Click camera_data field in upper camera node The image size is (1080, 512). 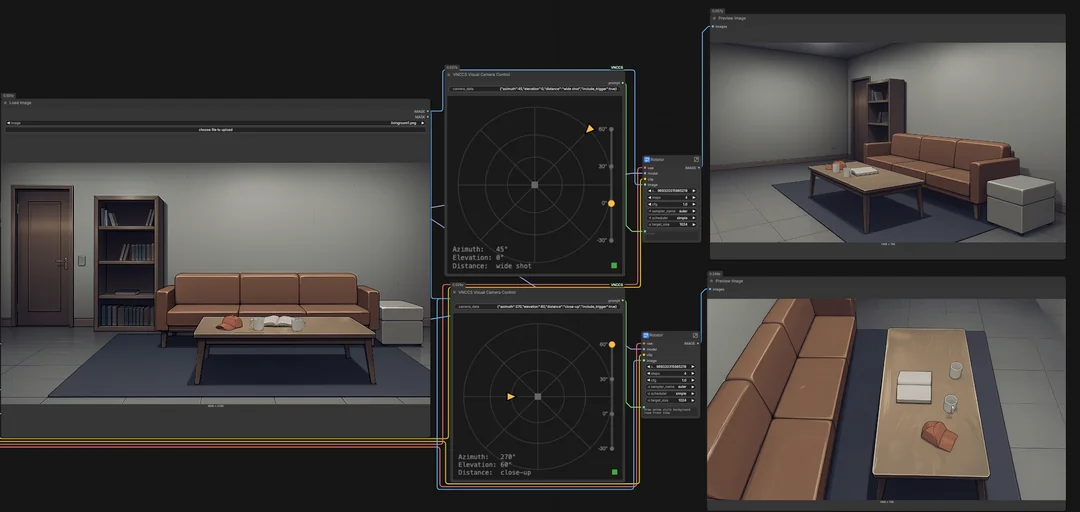coord(535,89)
